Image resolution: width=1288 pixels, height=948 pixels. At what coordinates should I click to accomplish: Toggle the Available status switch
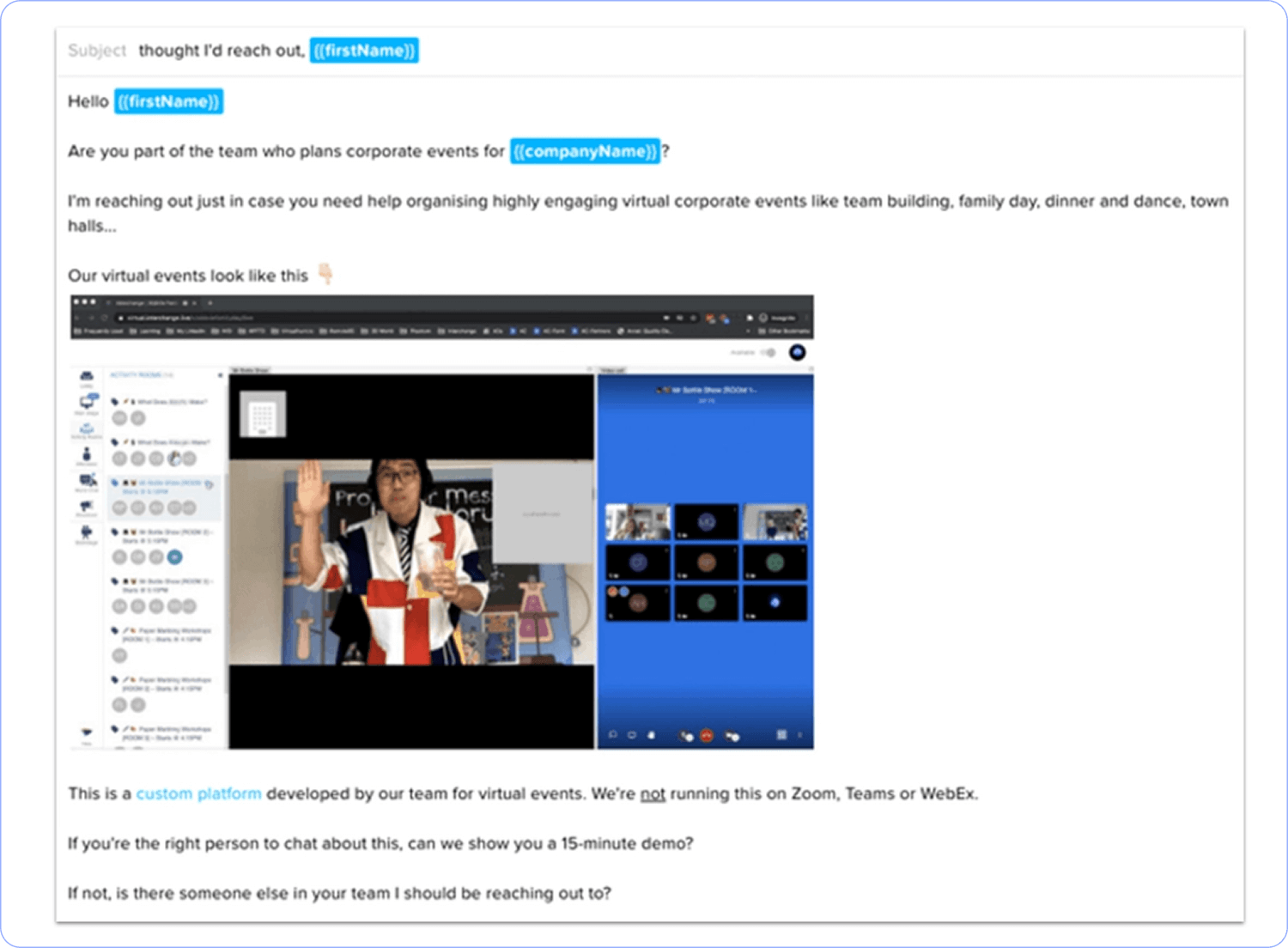point(767,352)
